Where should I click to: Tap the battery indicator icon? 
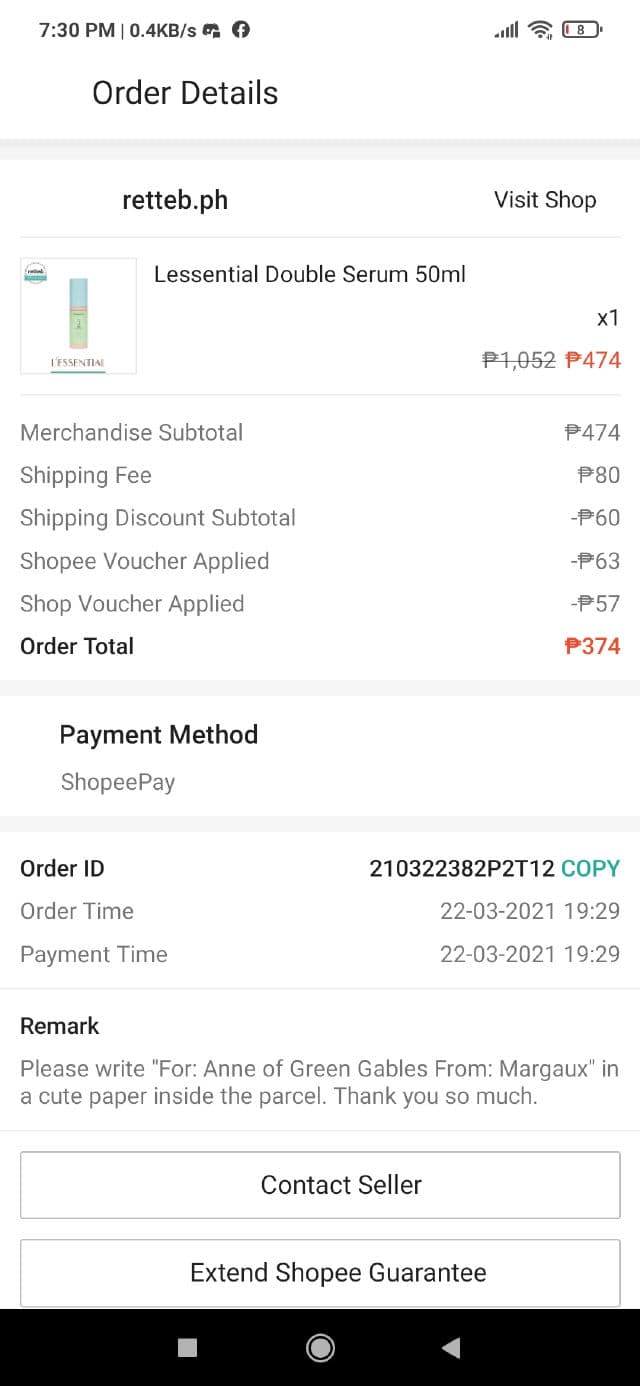tap(581, 30)
